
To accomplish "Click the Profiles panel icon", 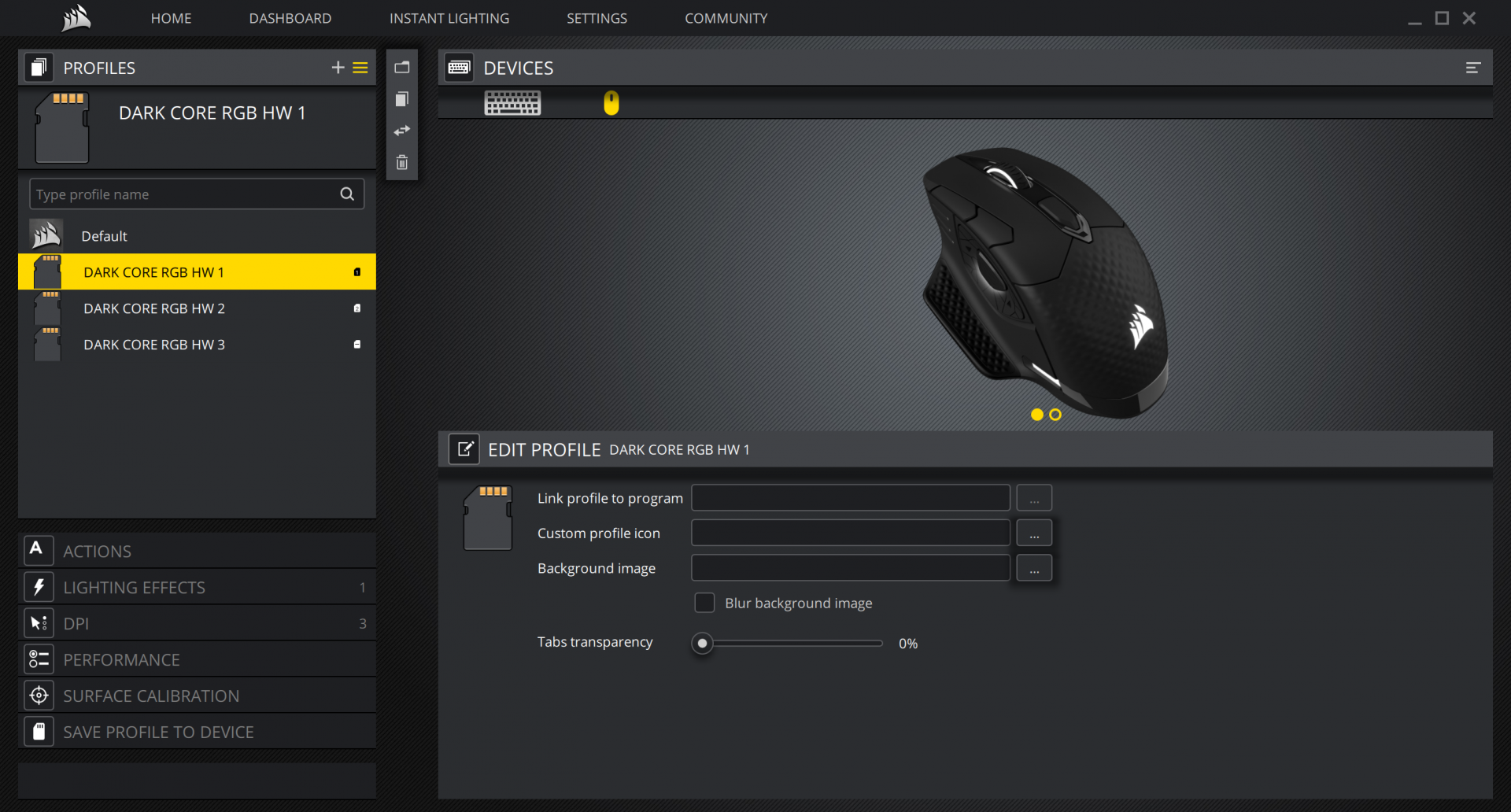I will click(x=39, y=68).
